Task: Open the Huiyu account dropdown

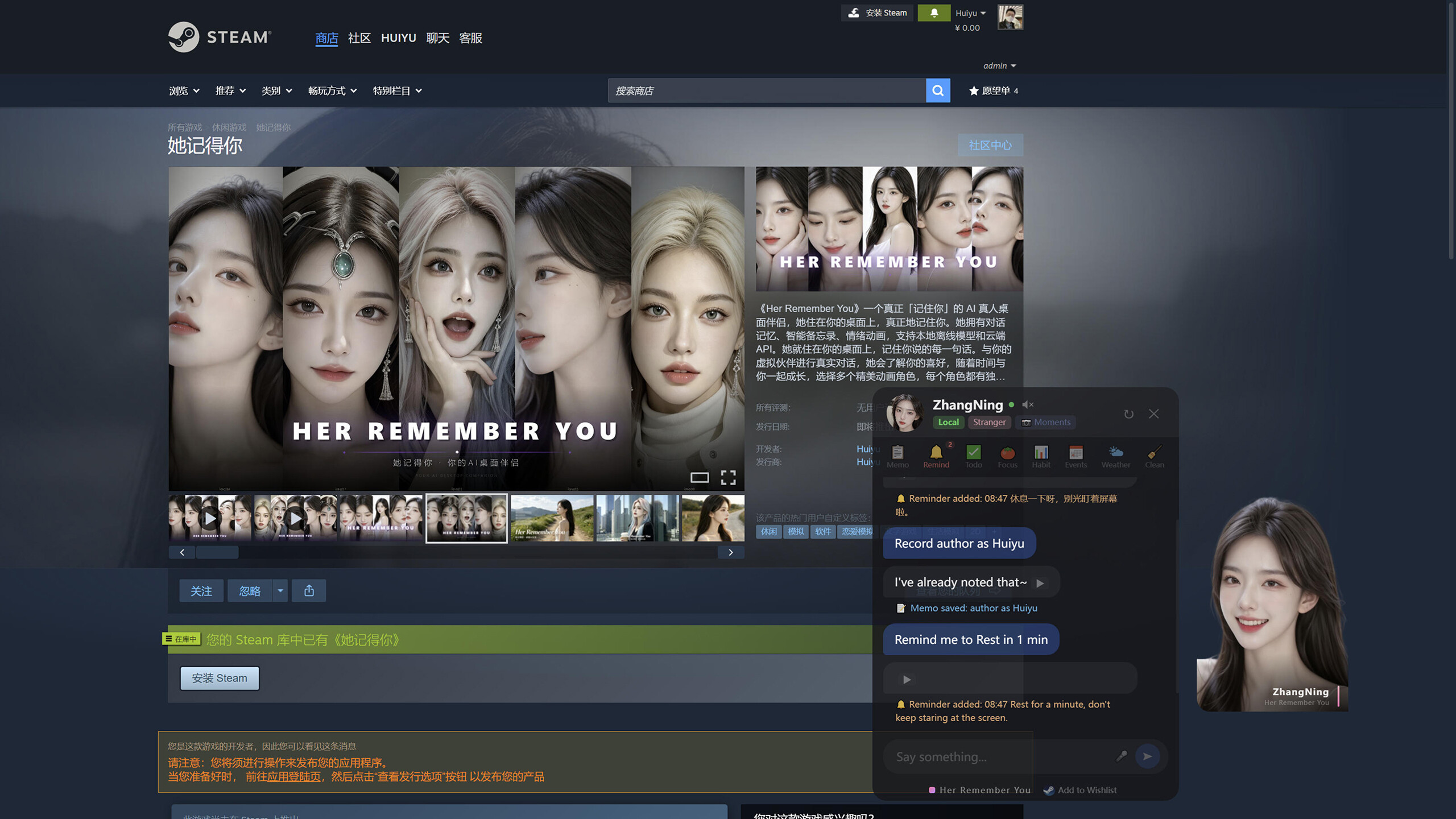Action: point(970,13)
